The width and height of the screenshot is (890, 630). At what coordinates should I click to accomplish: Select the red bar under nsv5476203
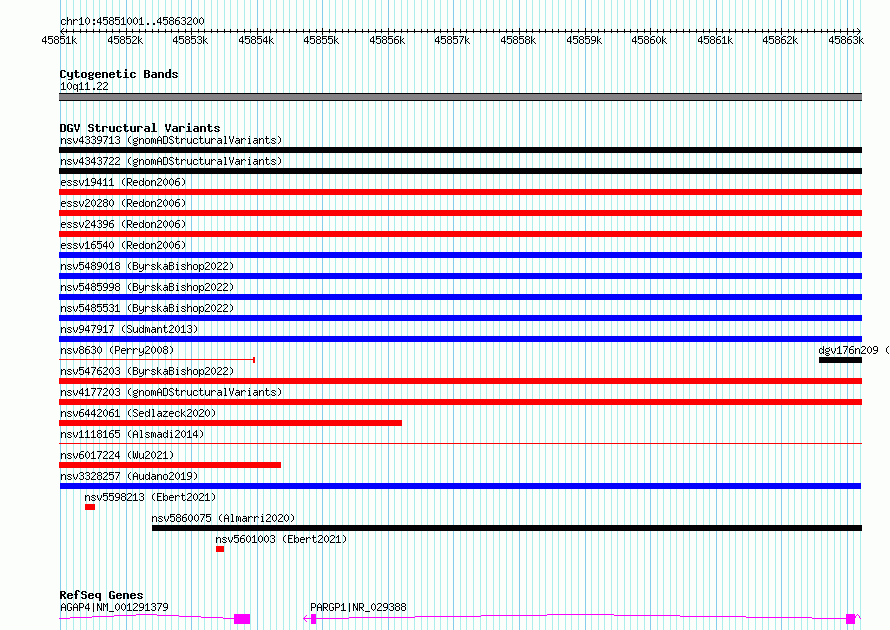coord(460,381)
